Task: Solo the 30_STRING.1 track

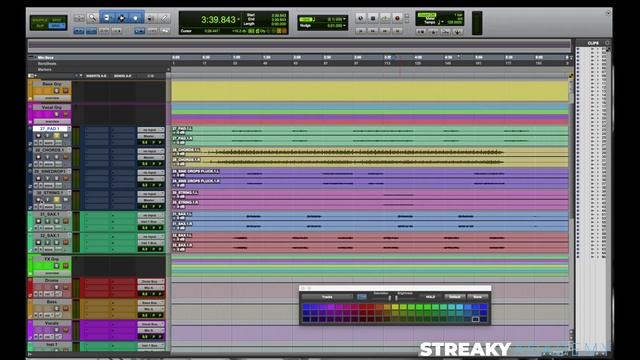Action: click(x=56, y=200)
